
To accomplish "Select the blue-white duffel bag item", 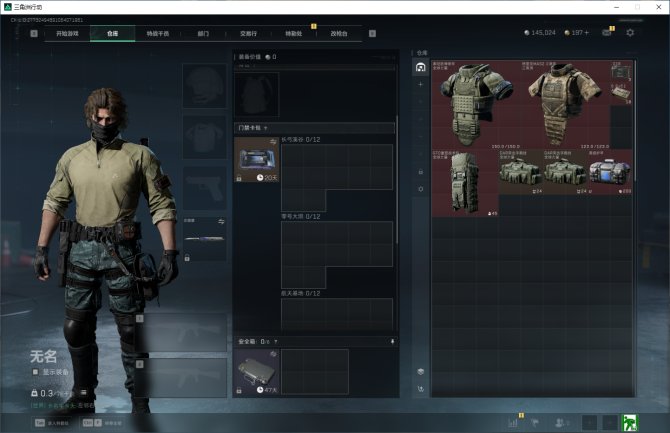I will (610, 172).
